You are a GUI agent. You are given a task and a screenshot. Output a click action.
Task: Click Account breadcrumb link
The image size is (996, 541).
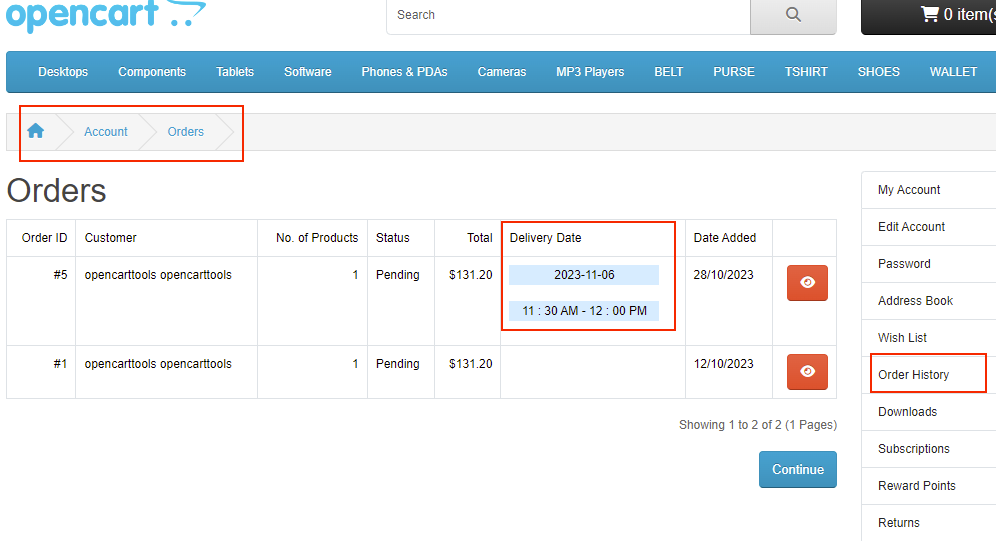(x=106, y=132)
